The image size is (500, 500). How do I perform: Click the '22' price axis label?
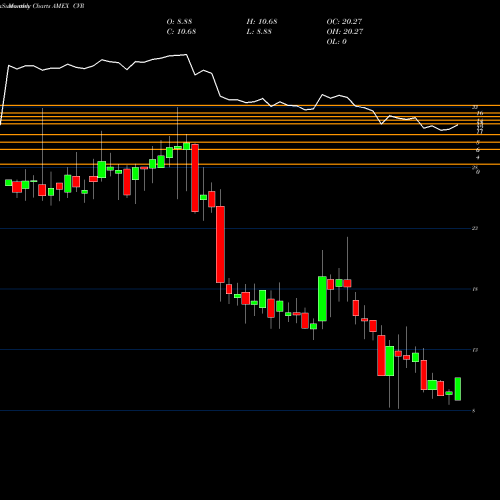pos(475,228)
